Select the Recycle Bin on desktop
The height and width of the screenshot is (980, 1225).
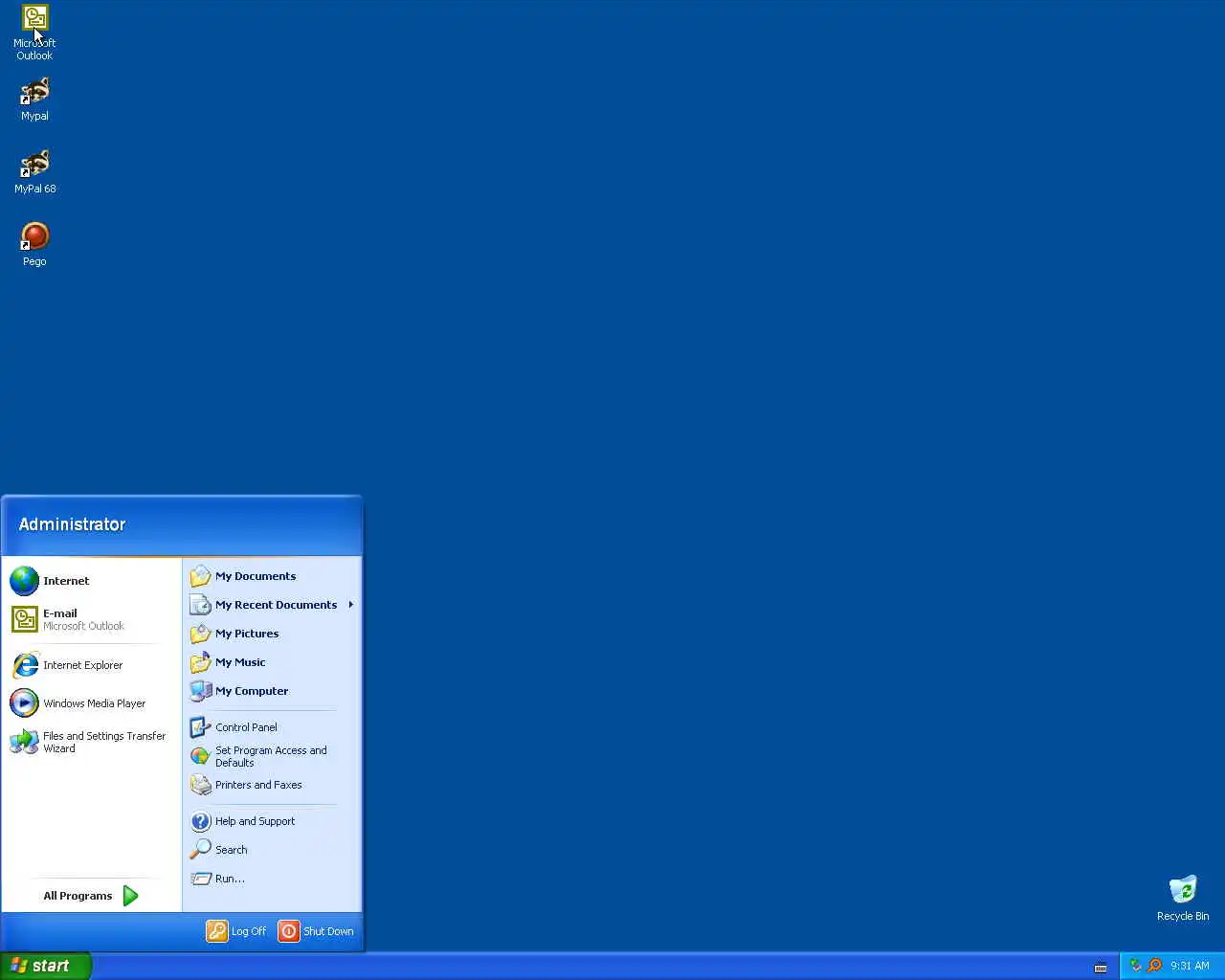(1183, 898)
